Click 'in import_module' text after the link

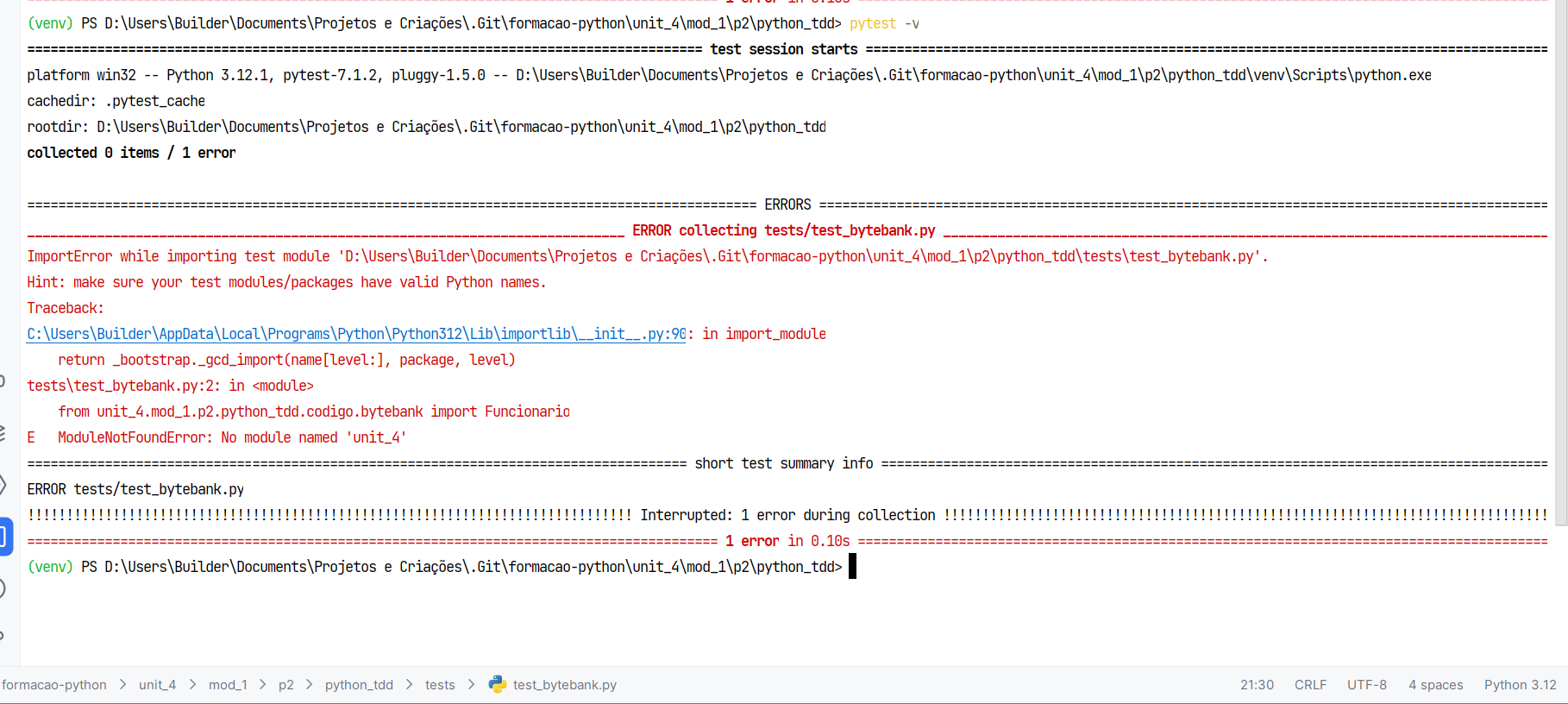tap(764, 334)
